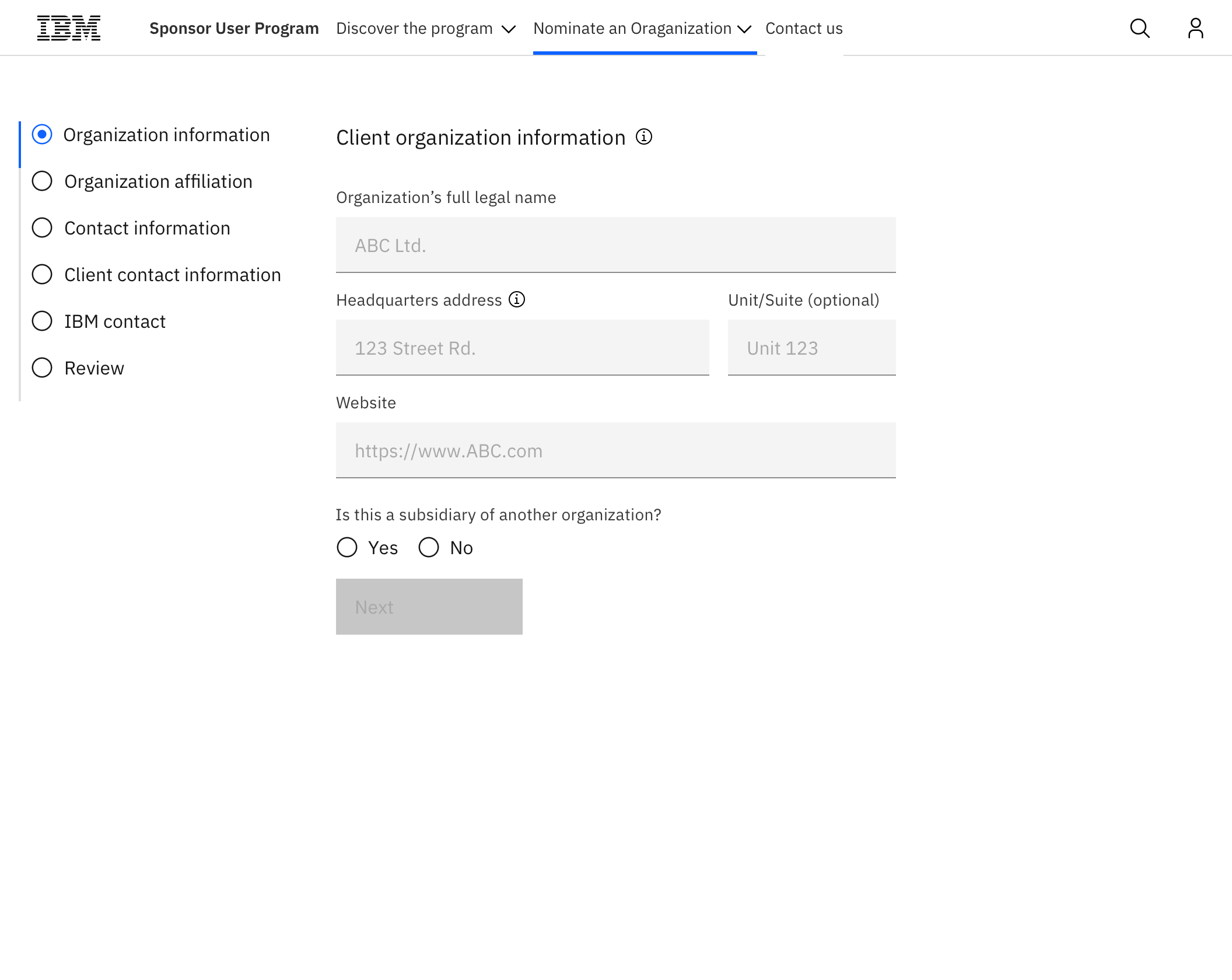Click the Organization's full legal name field
Viewport: 1232px width, 980px height.
[615, 245]
